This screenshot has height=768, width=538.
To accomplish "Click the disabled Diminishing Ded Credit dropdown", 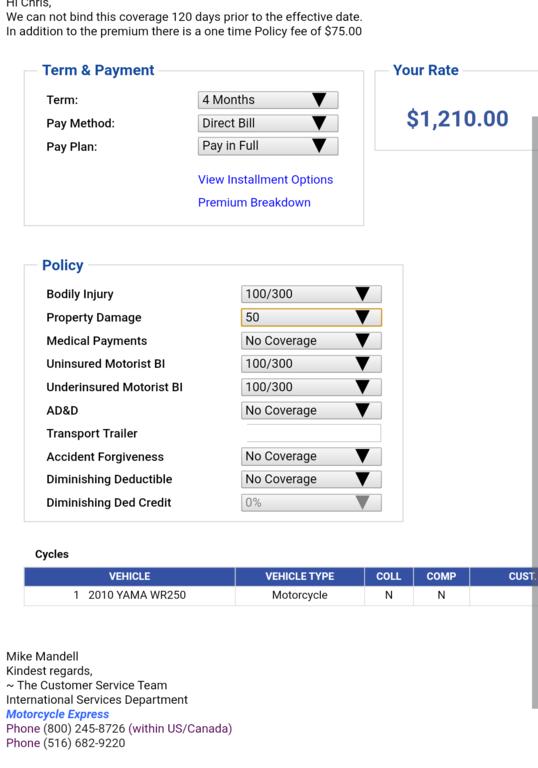I will [x=311, y=503].
